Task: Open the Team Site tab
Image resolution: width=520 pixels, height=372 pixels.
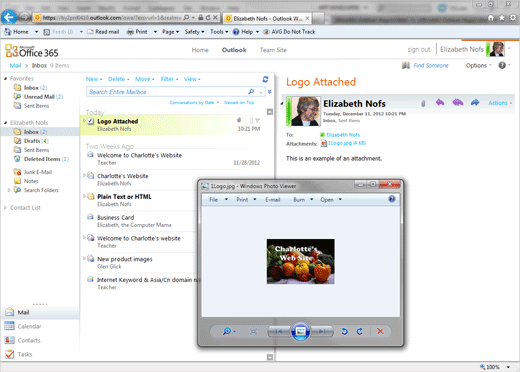Action: click(273, 50)
